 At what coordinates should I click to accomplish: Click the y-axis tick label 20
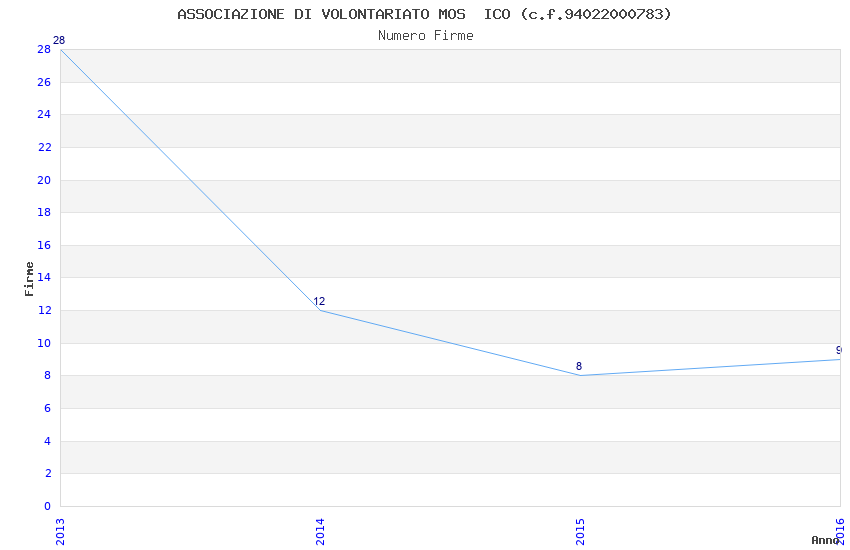pos(44,180)
